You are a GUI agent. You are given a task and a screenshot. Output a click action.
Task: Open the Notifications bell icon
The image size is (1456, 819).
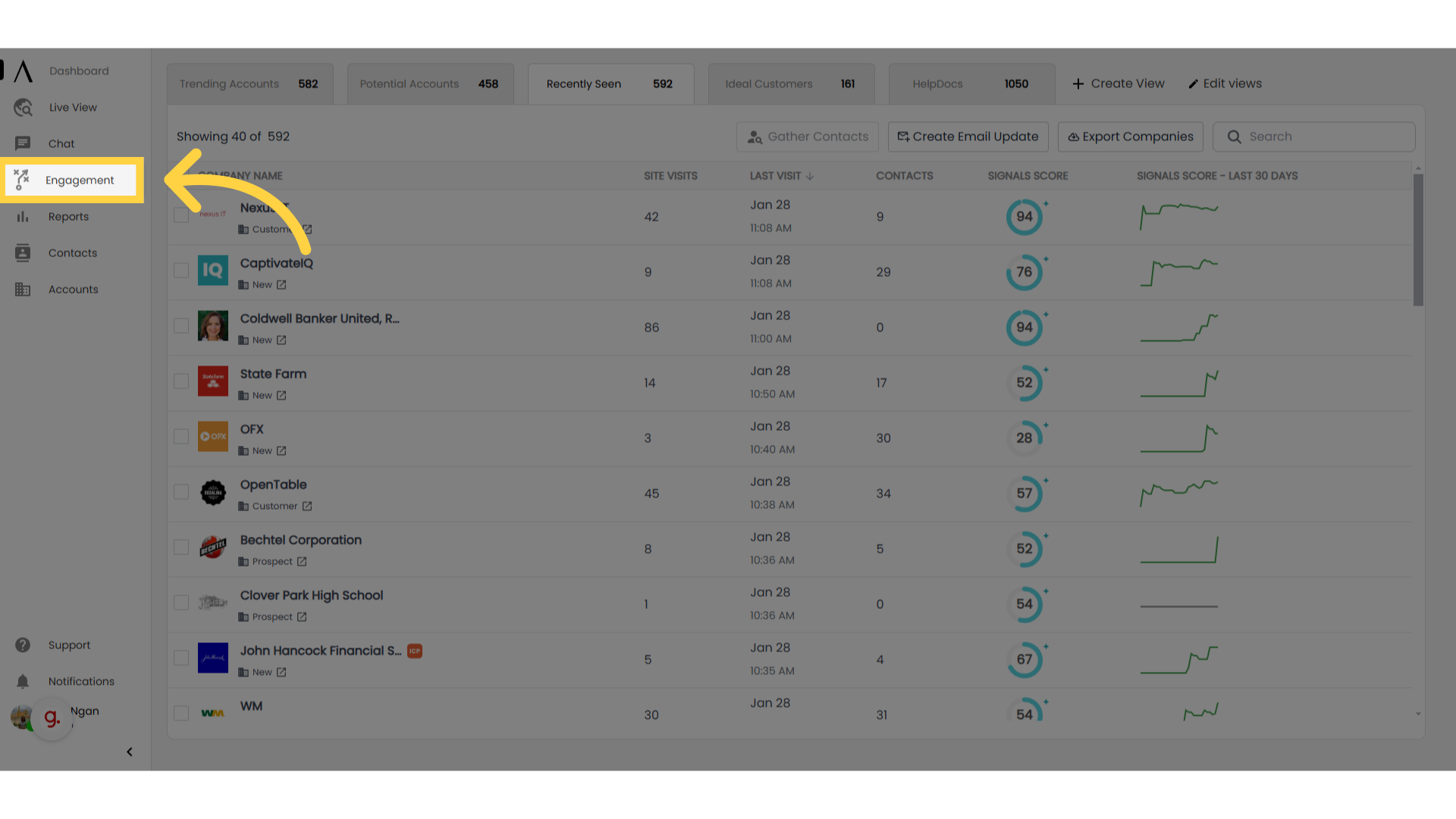pyautogui.click(x=23, y=682)
